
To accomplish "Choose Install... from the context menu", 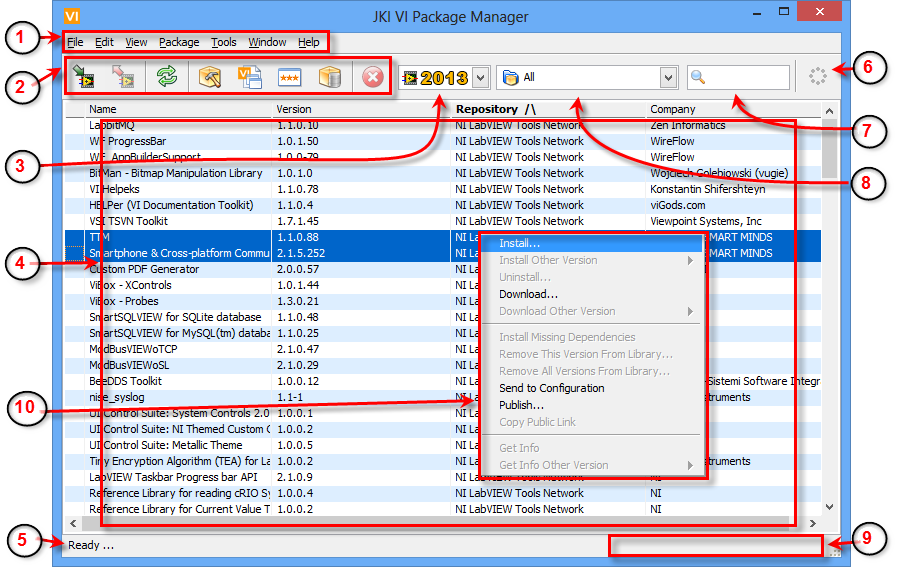I will (519, 243).
